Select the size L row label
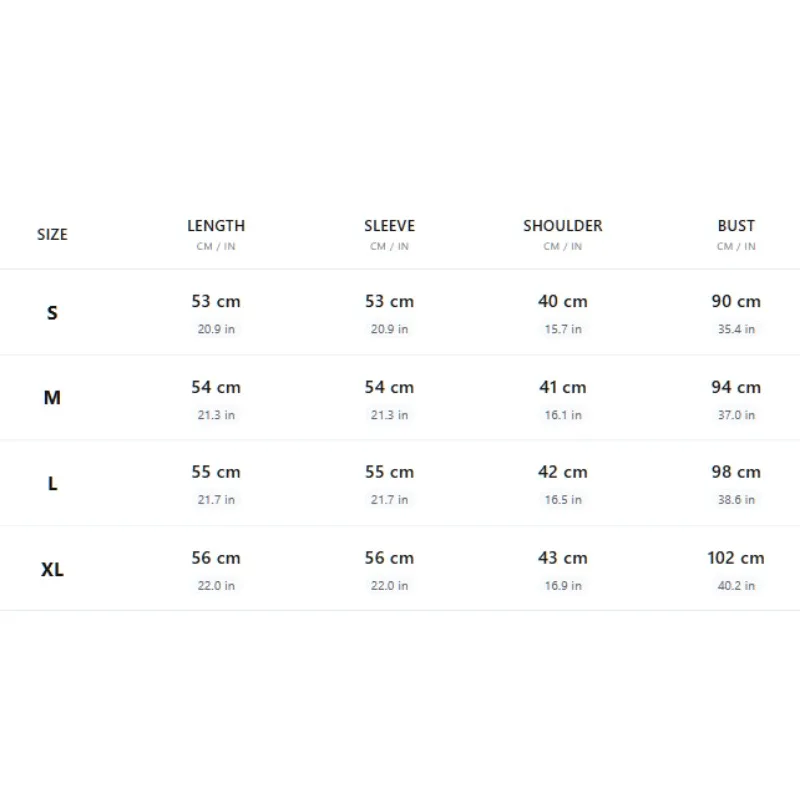The width and height of the screenshot is (800, 800). (x=52, y=483)
